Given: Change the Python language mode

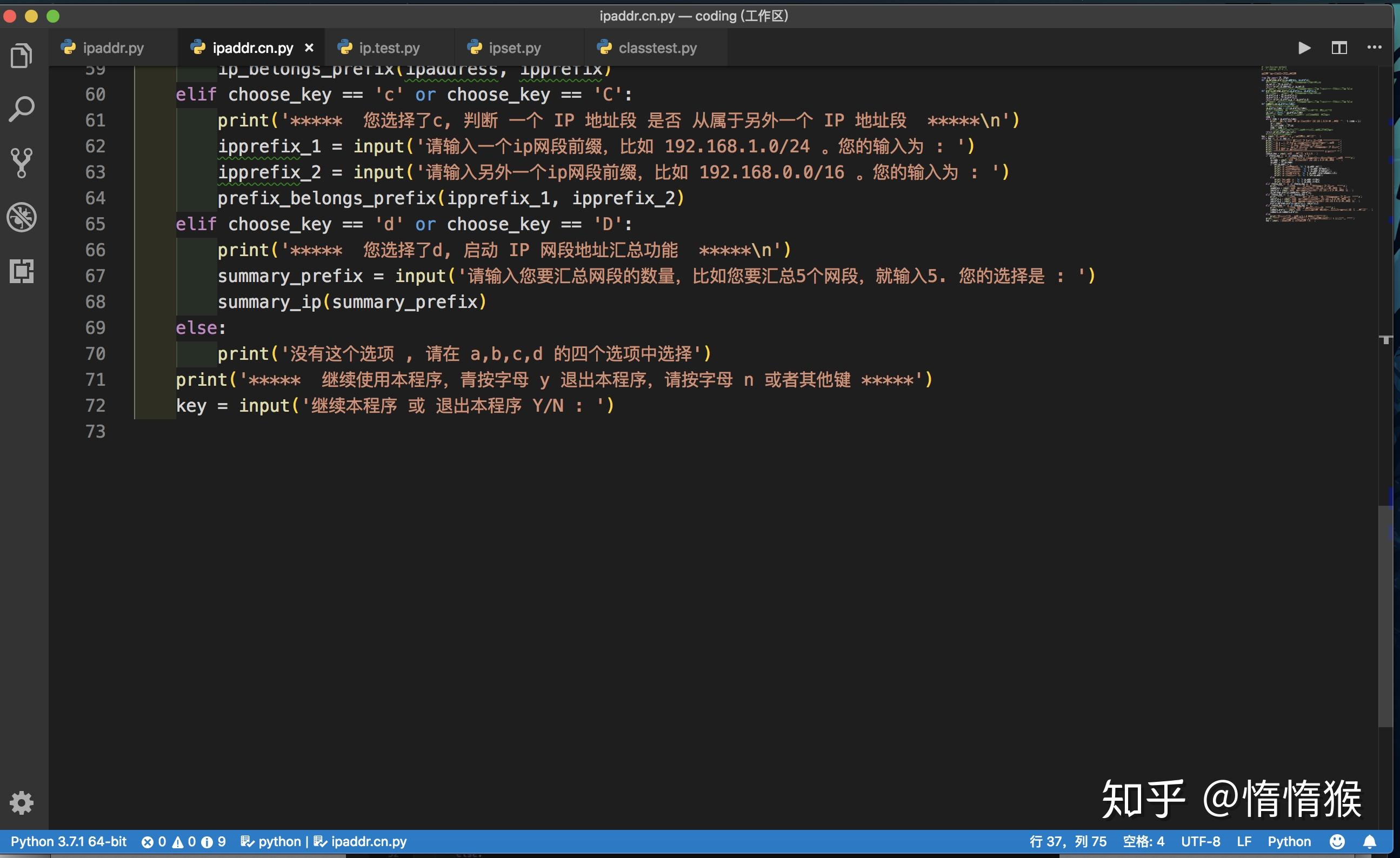Looking at the screenshot, I should point(1288,842).
